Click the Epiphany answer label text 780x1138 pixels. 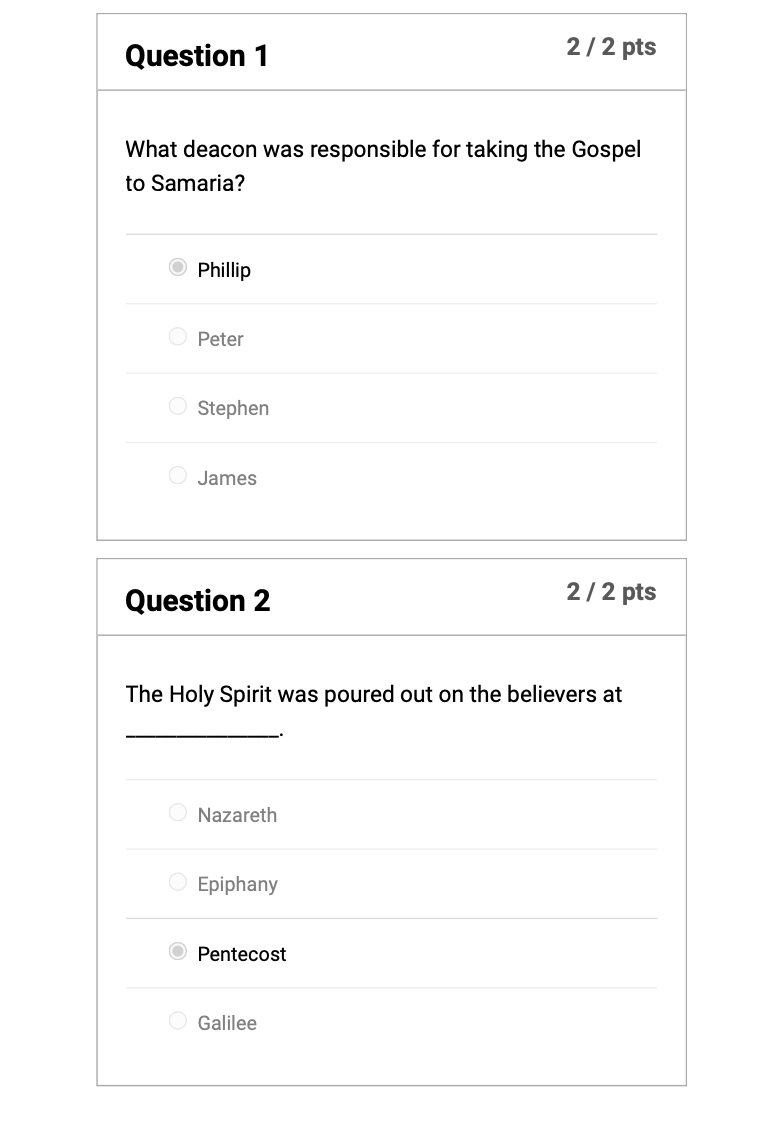tap(238, 884)
